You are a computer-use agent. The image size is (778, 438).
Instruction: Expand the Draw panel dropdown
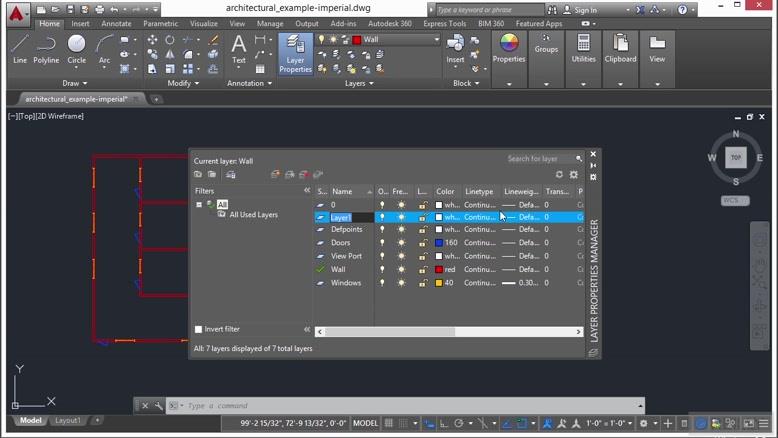click(75, 83)
